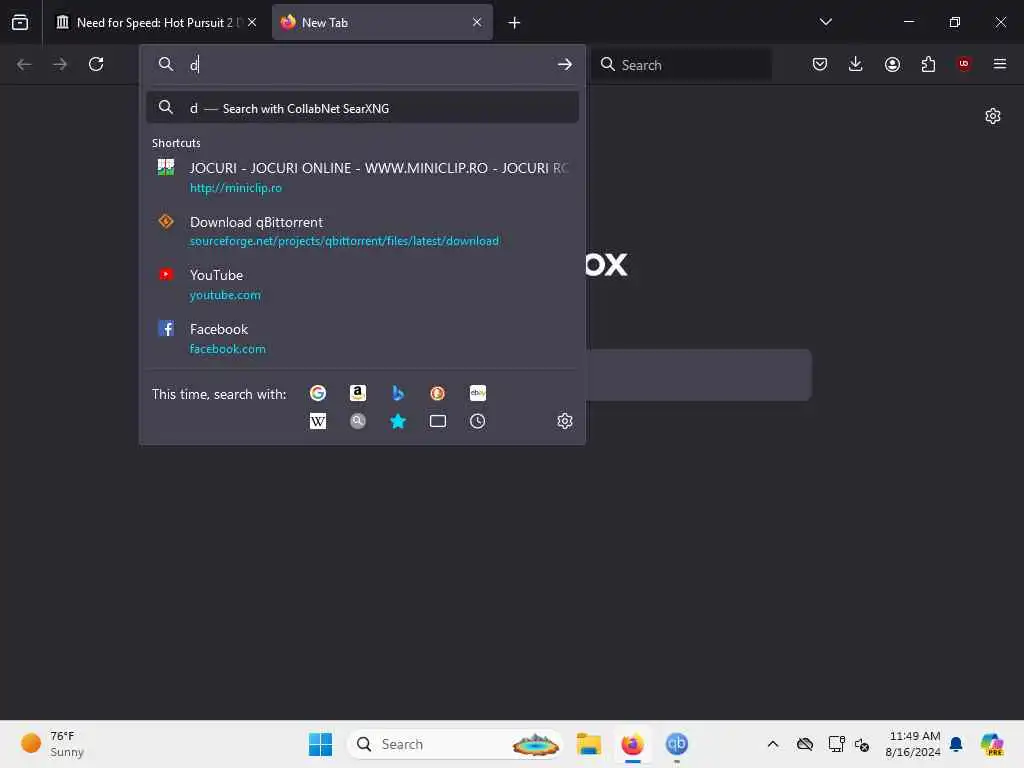1024x768 pixels.
Task: Search this time with Bing
Action: click(398, 393)
